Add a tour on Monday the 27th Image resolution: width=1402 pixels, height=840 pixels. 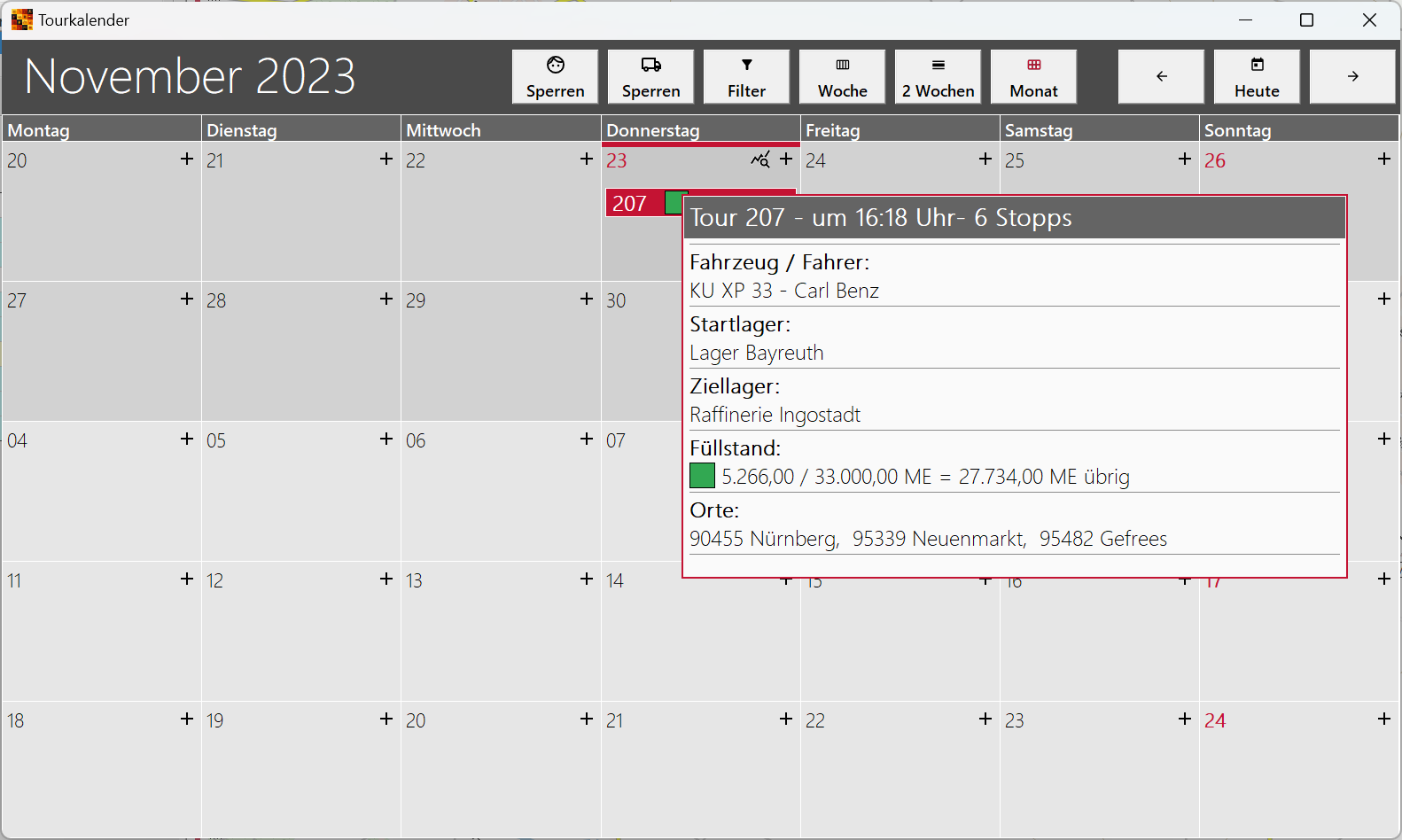pos(186,299)
